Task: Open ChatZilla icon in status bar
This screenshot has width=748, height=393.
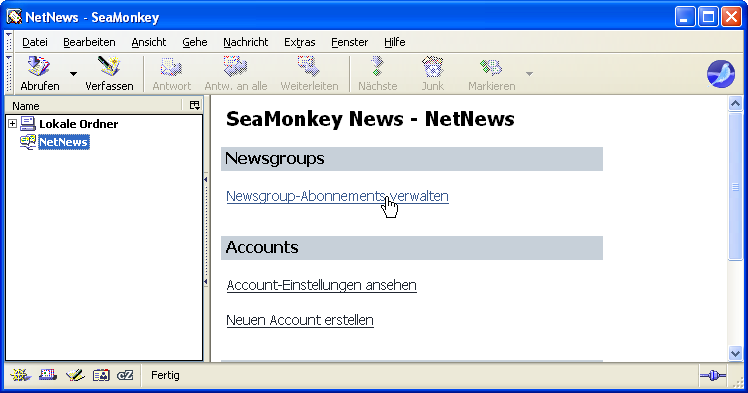Action: click(125, 375)
